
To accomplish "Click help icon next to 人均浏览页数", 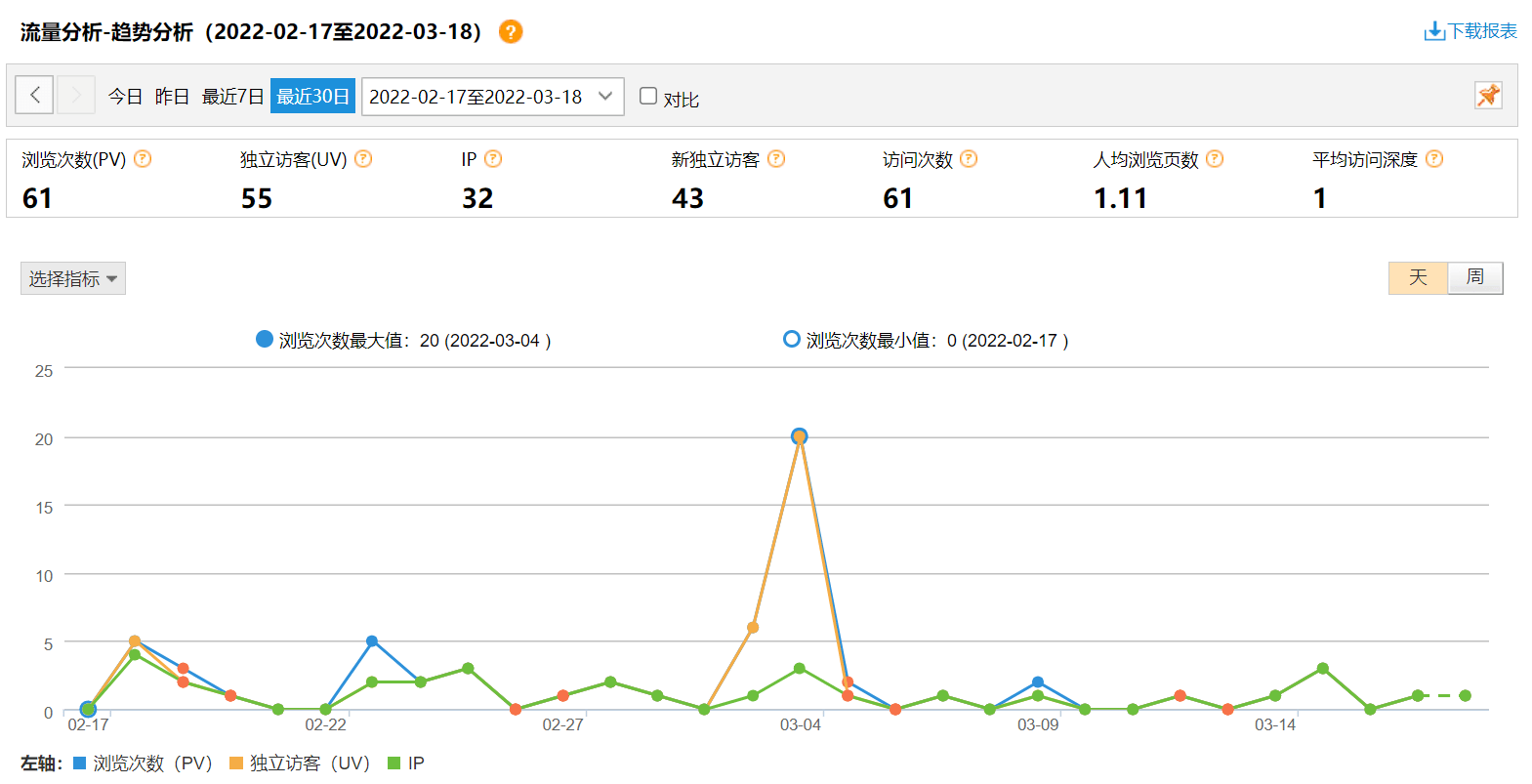I will [x=1215, y=159].
